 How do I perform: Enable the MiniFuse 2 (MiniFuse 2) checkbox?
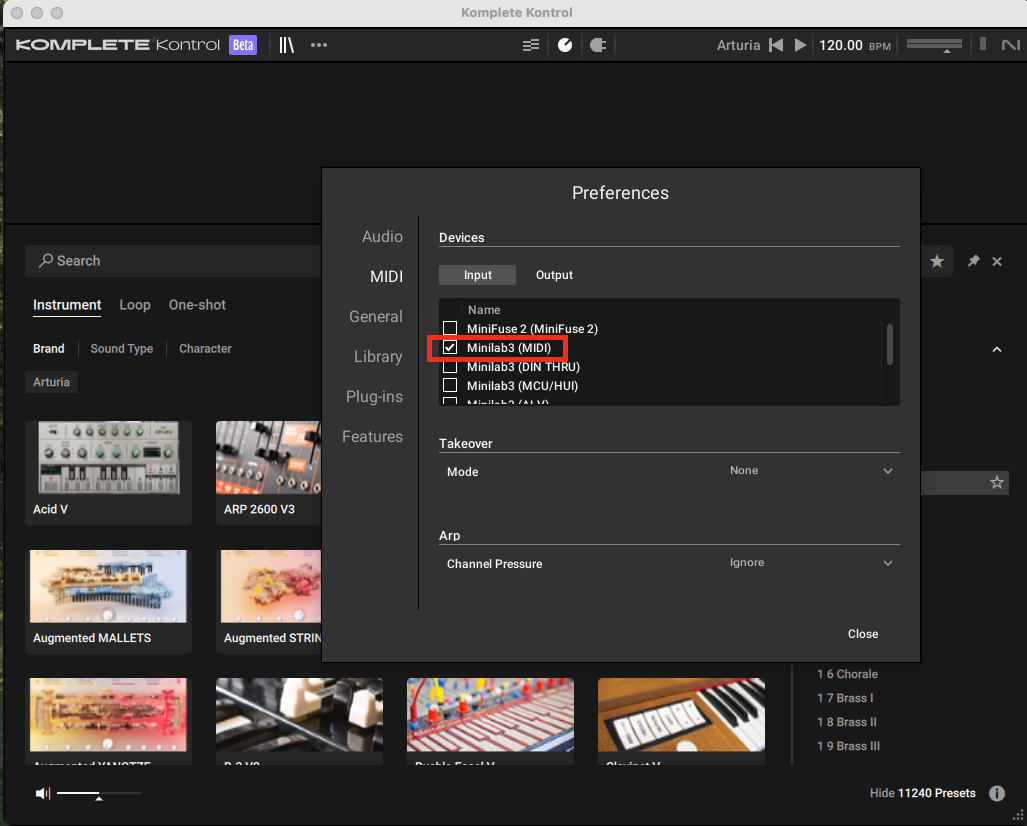(450, 328)
